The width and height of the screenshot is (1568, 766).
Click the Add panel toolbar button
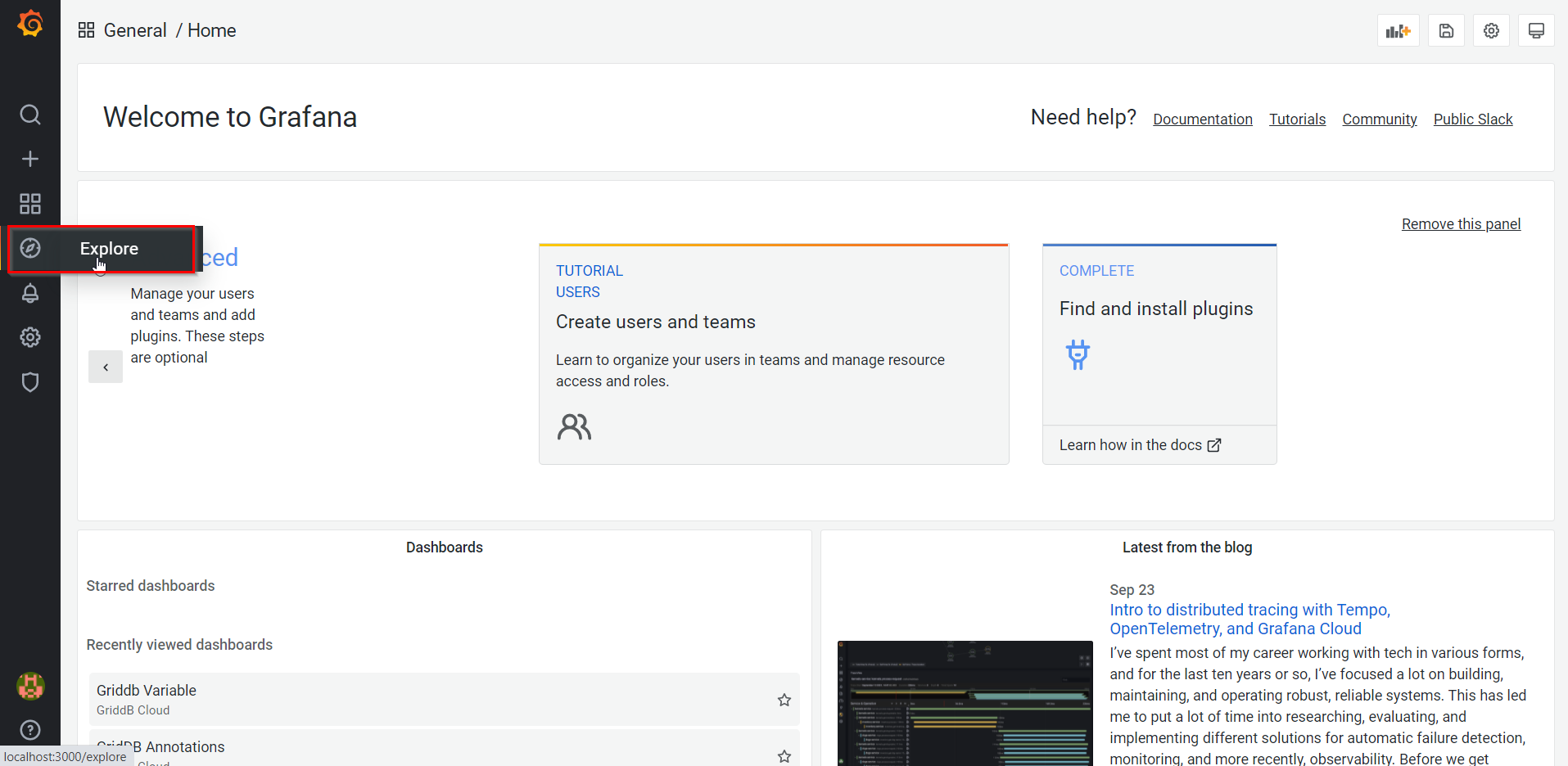1398,31
